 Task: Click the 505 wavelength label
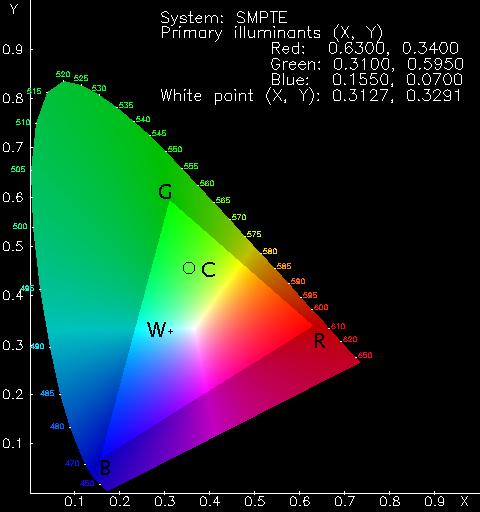click(18, 169)
